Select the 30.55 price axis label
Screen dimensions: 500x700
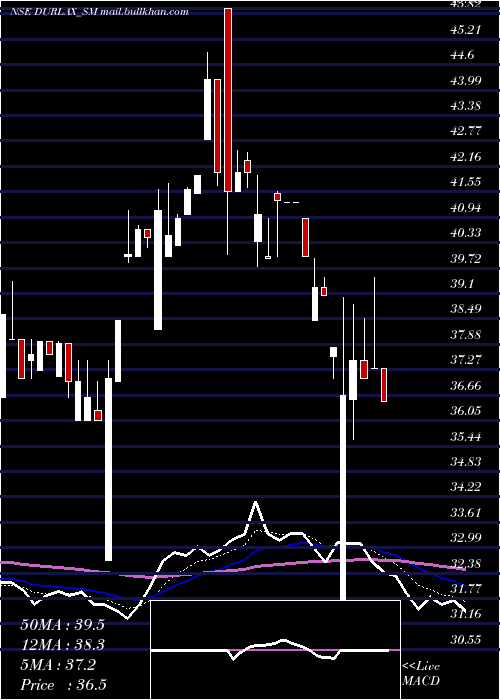tap(466, 639)
